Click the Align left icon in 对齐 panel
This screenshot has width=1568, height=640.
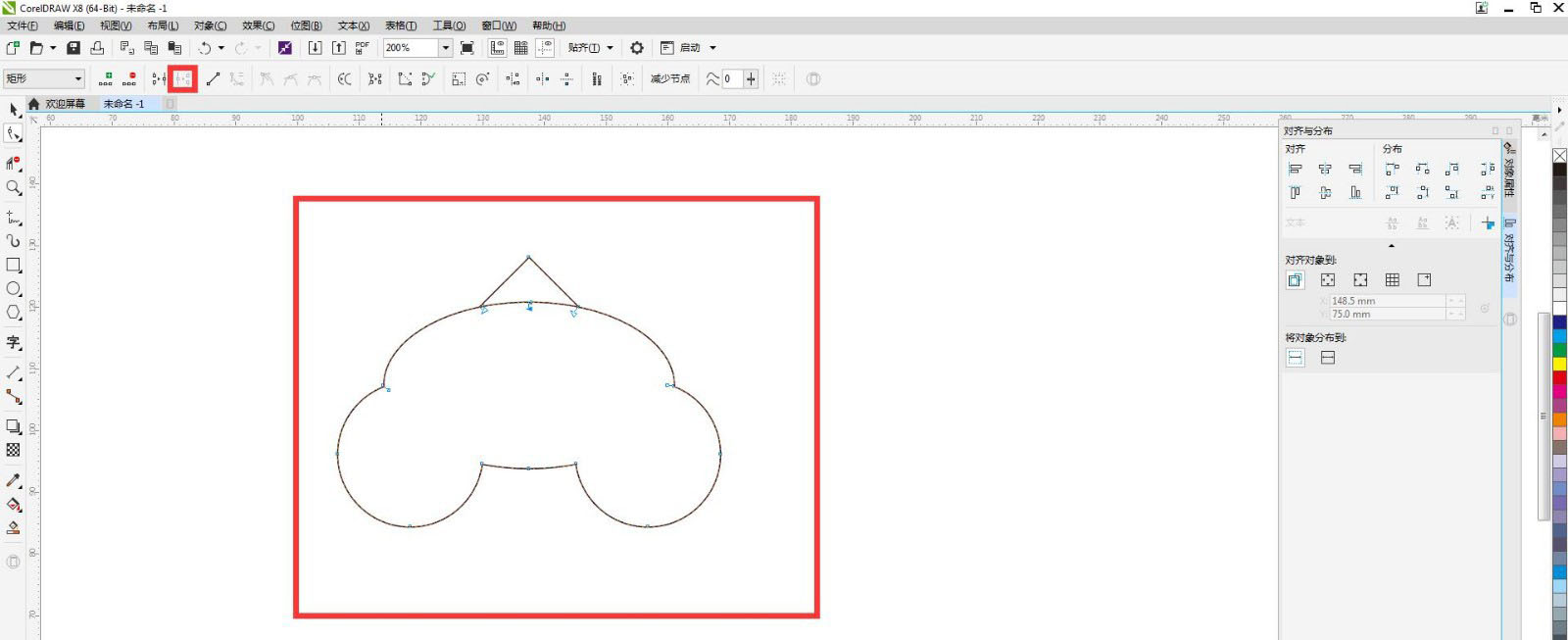[1296, 170]
